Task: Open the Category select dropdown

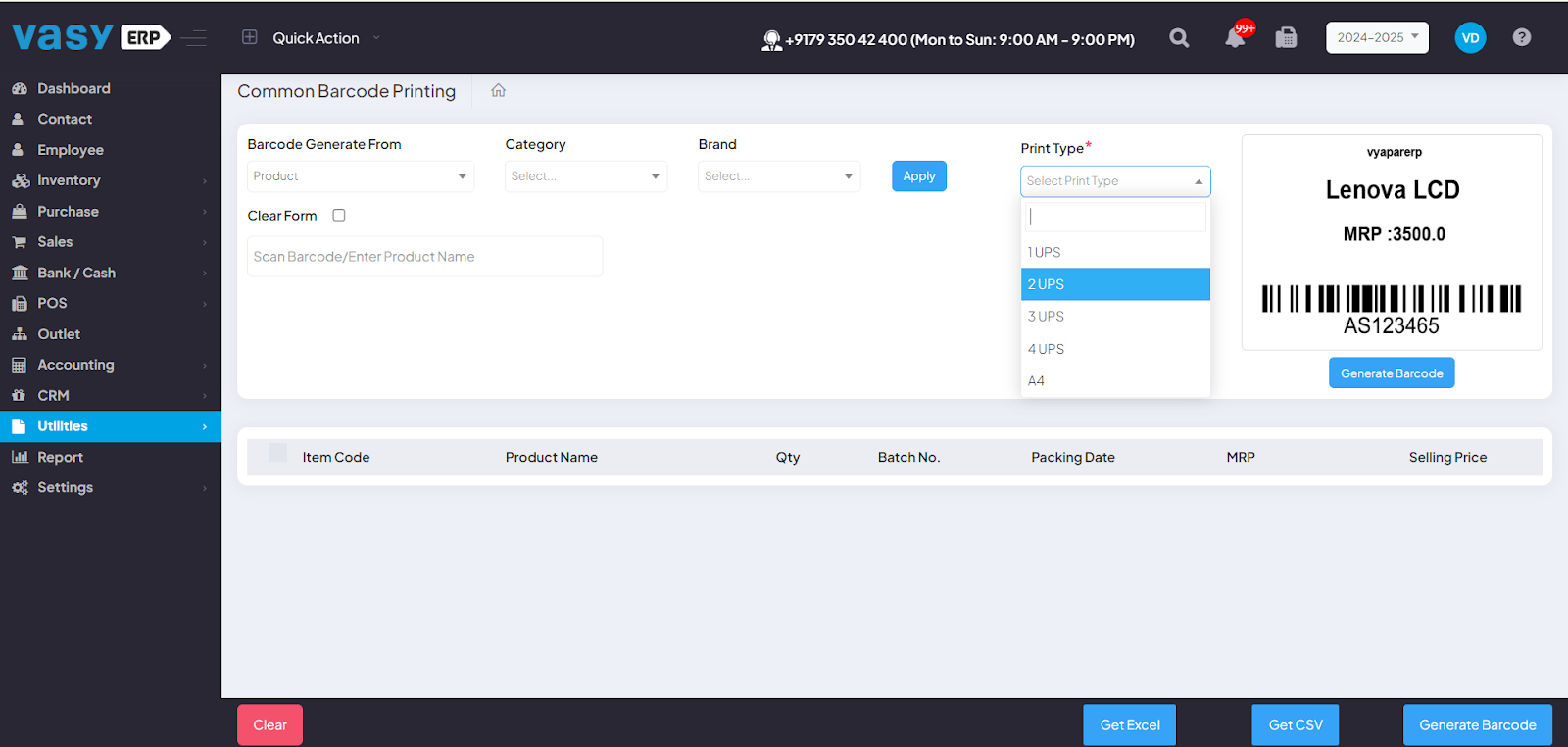Action: [586, 176]
